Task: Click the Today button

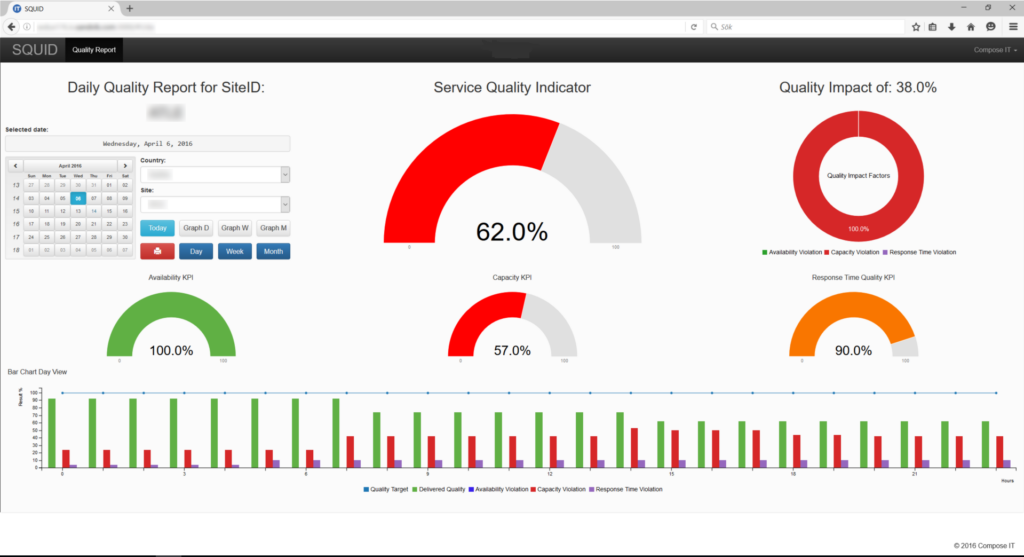Action: point(157,228)
